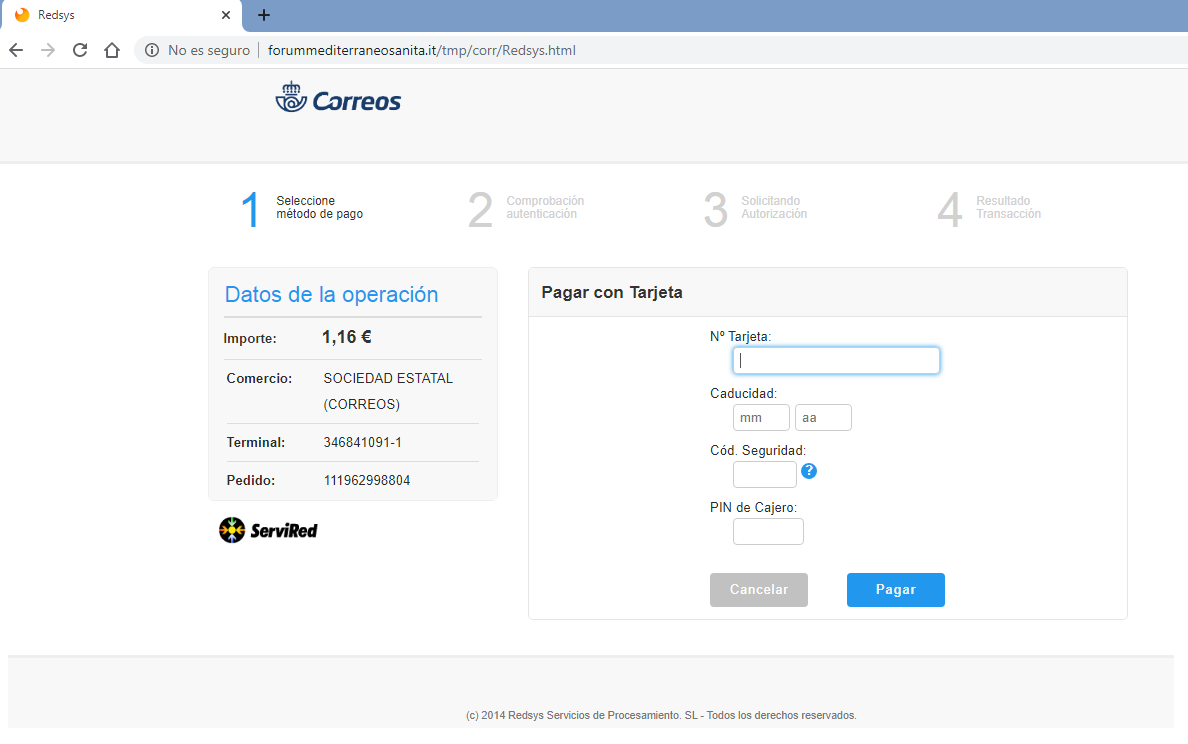Click the 'Pedido:' label
The height and width of the screenshot is (744, 1188).
pos(251,480)
